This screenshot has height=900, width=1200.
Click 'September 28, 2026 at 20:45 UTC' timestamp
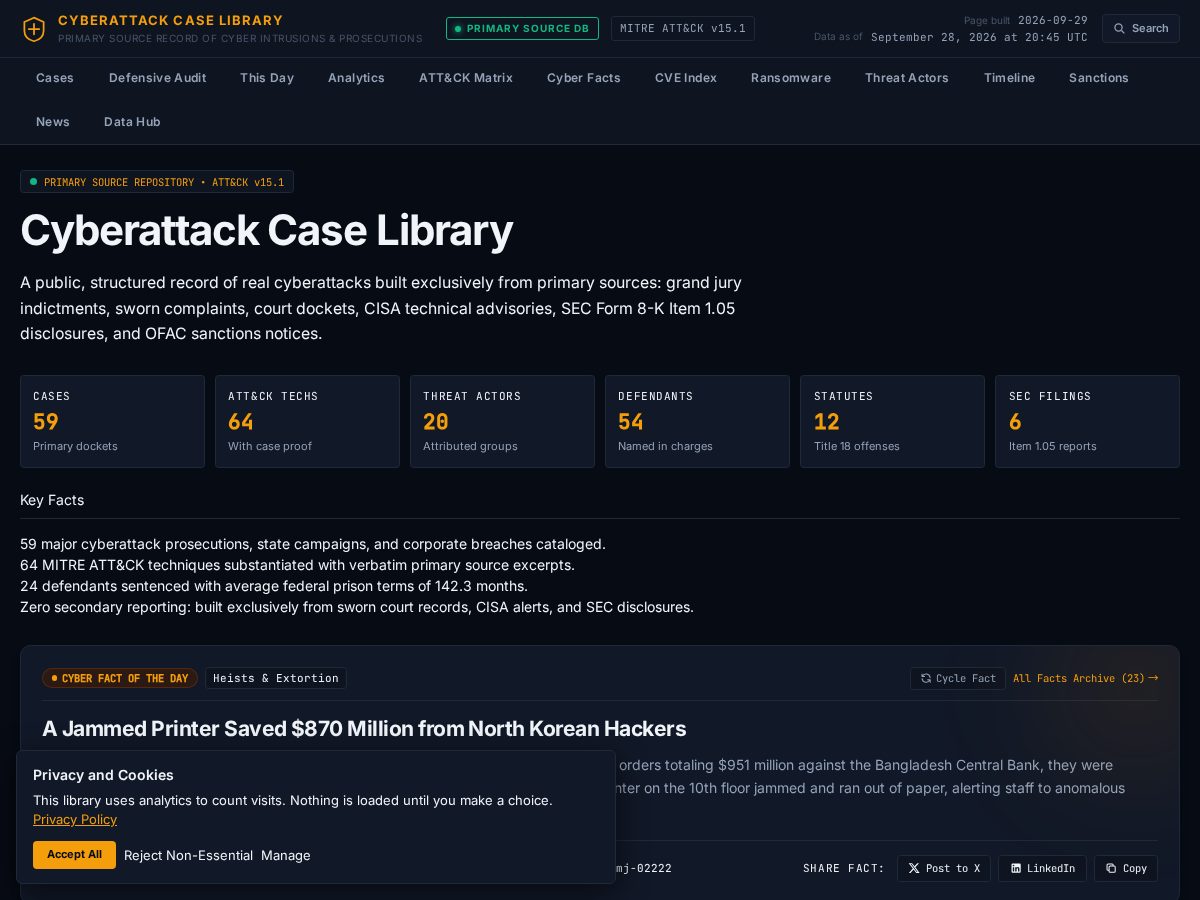click(979, 37)
